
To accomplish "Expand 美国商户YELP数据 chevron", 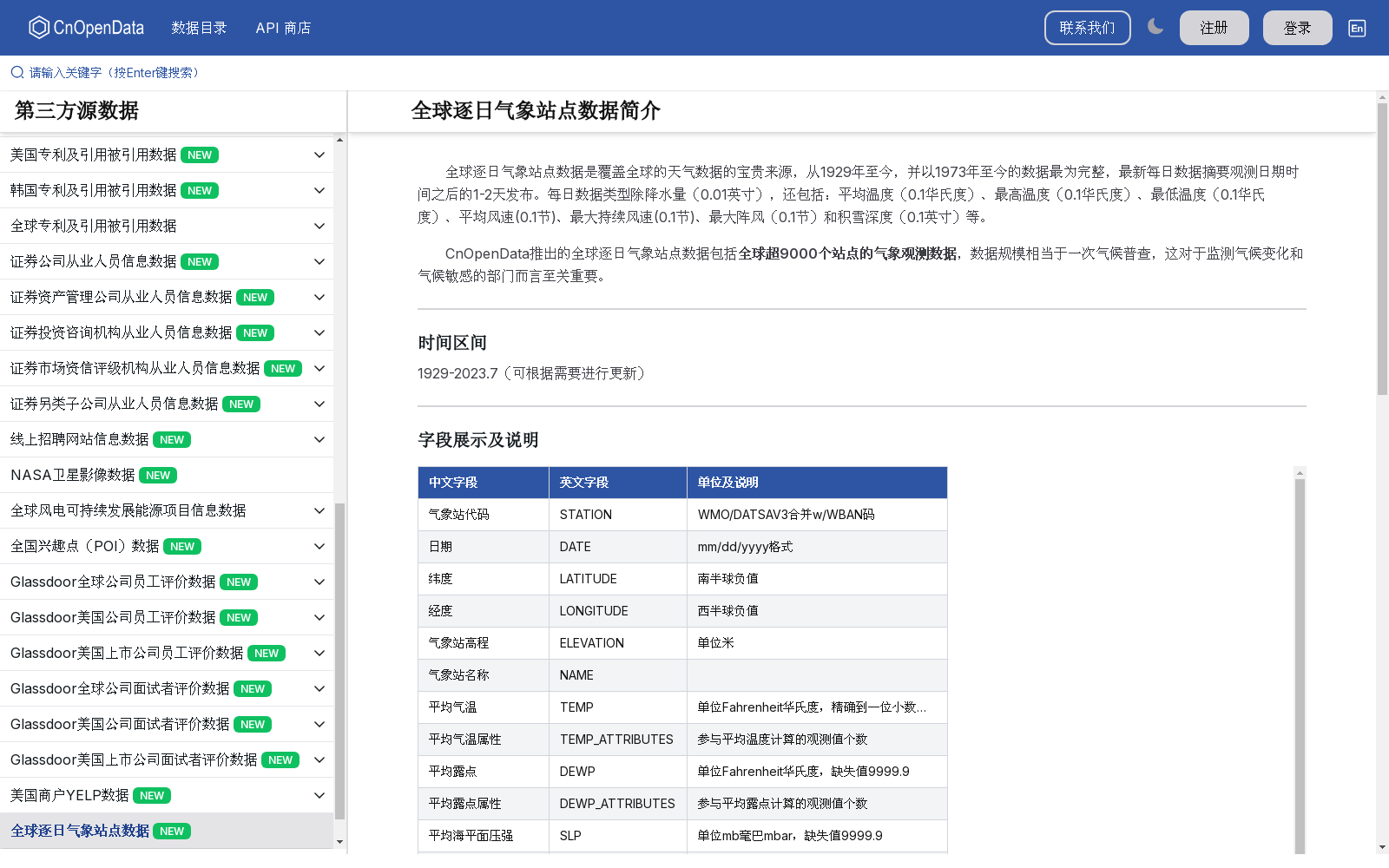I will point(319,795).
